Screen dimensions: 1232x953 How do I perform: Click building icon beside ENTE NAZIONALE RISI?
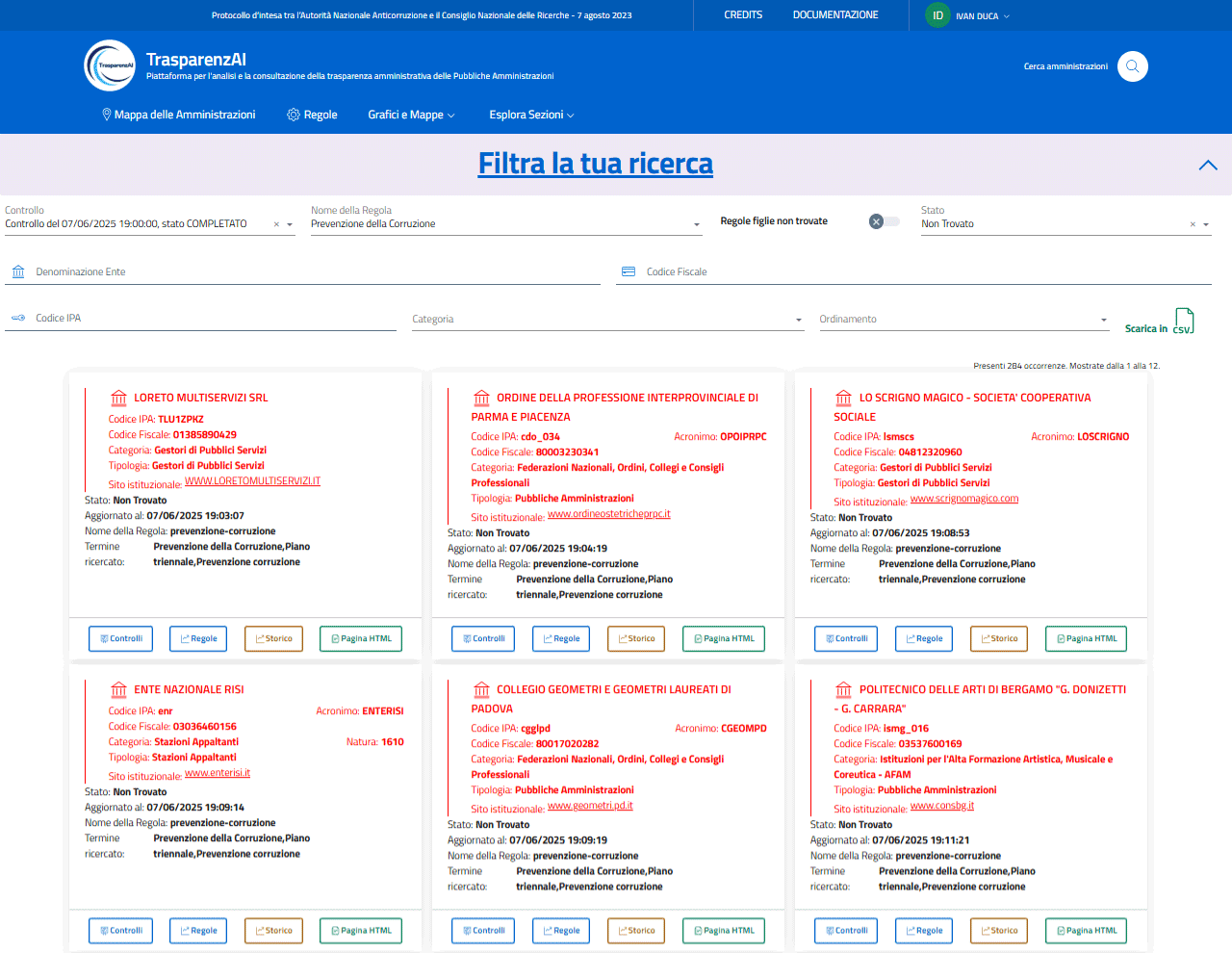(118, 689)
